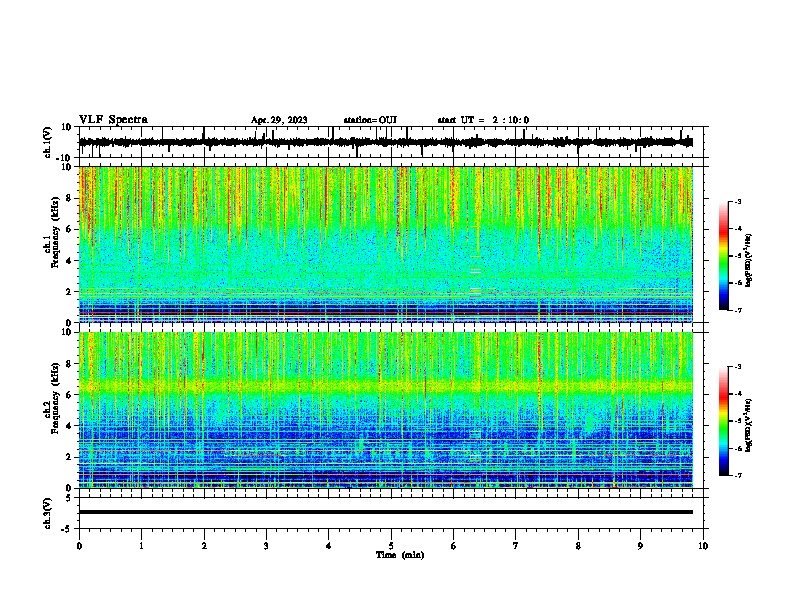Viewport: 792px width, 612px height.
Task: Click the time axis tick label "3"
Action: tap(266, 546)
